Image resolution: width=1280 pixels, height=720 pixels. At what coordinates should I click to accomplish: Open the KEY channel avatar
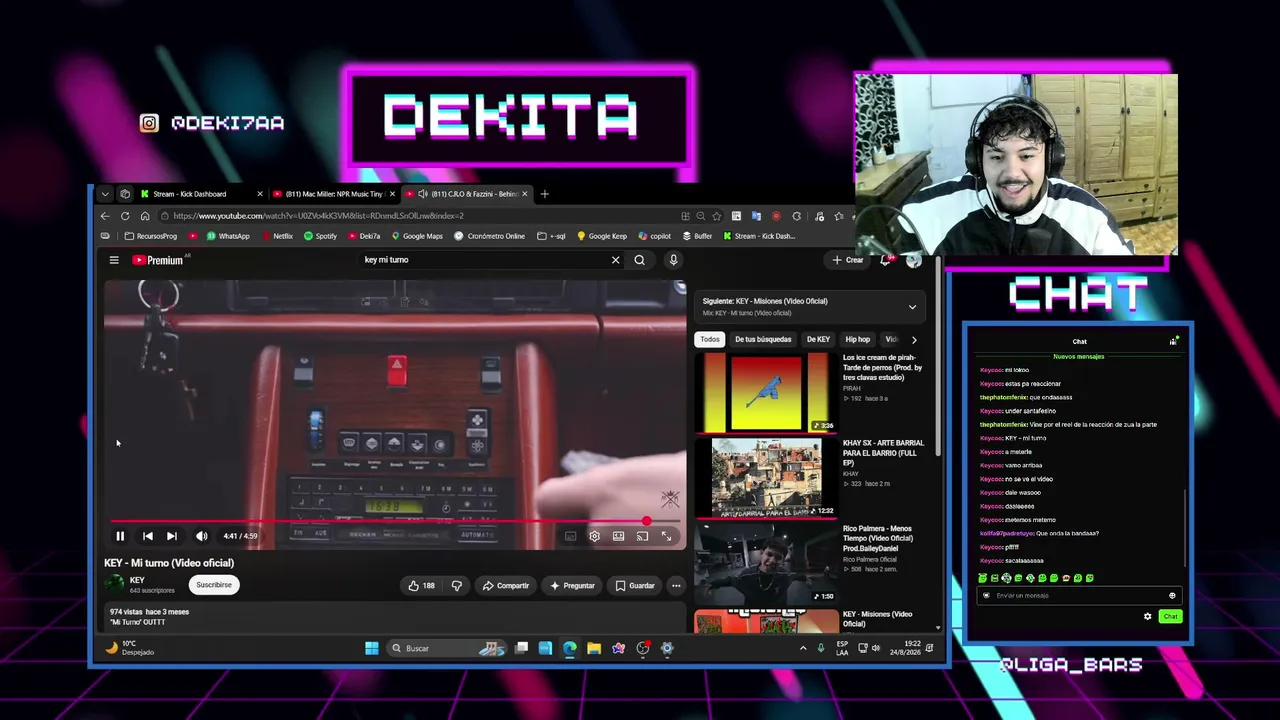[x=115, y=584]
